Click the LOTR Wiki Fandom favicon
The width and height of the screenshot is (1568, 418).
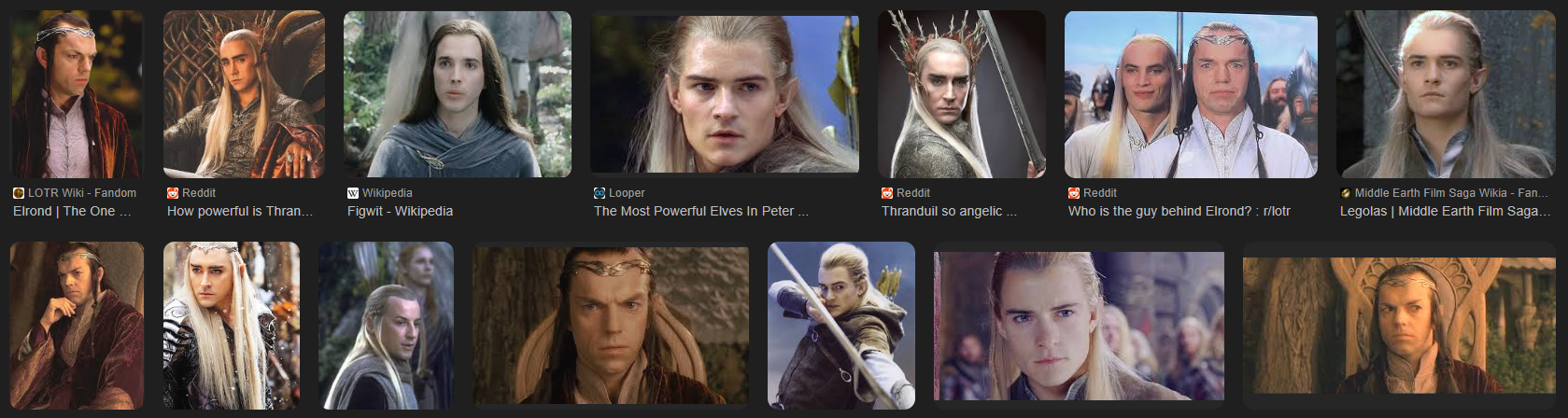(19, 193)
